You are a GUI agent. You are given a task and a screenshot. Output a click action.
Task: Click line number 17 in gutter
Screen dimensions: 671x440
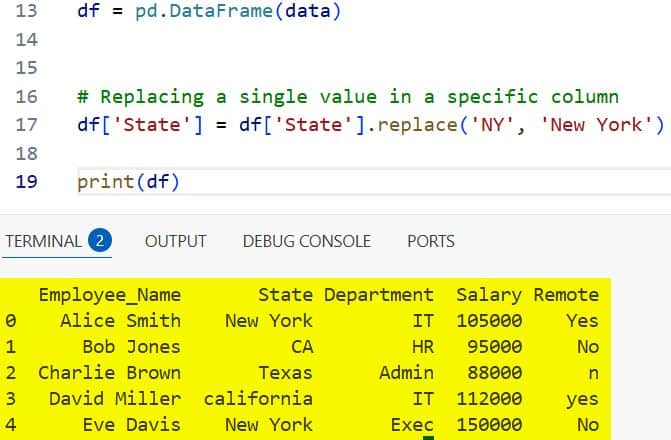27,125
